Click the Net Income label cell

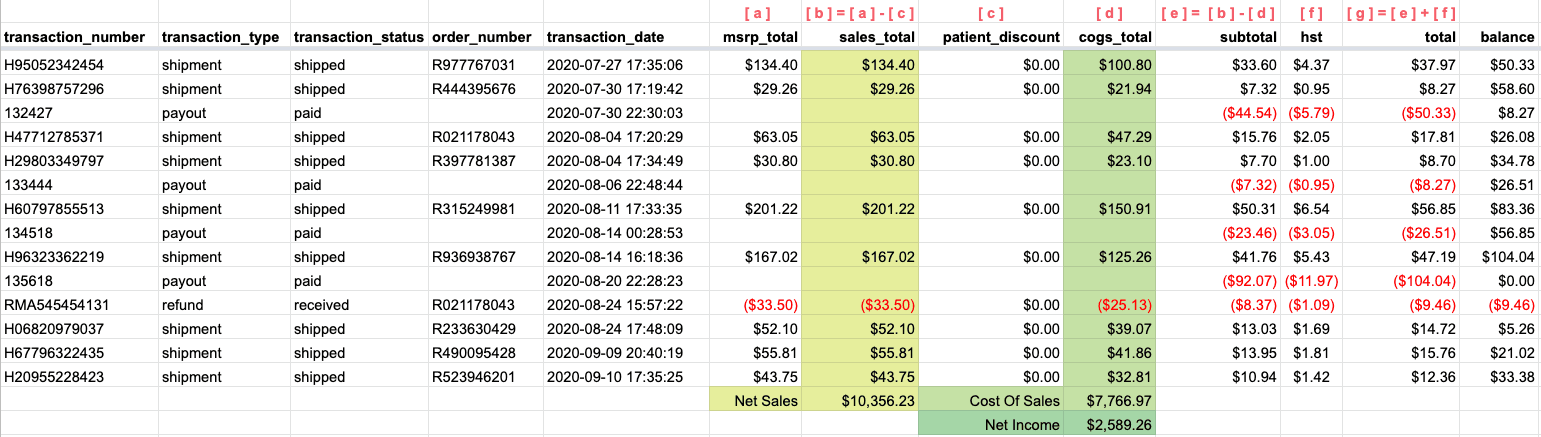(x=992, y=424)
